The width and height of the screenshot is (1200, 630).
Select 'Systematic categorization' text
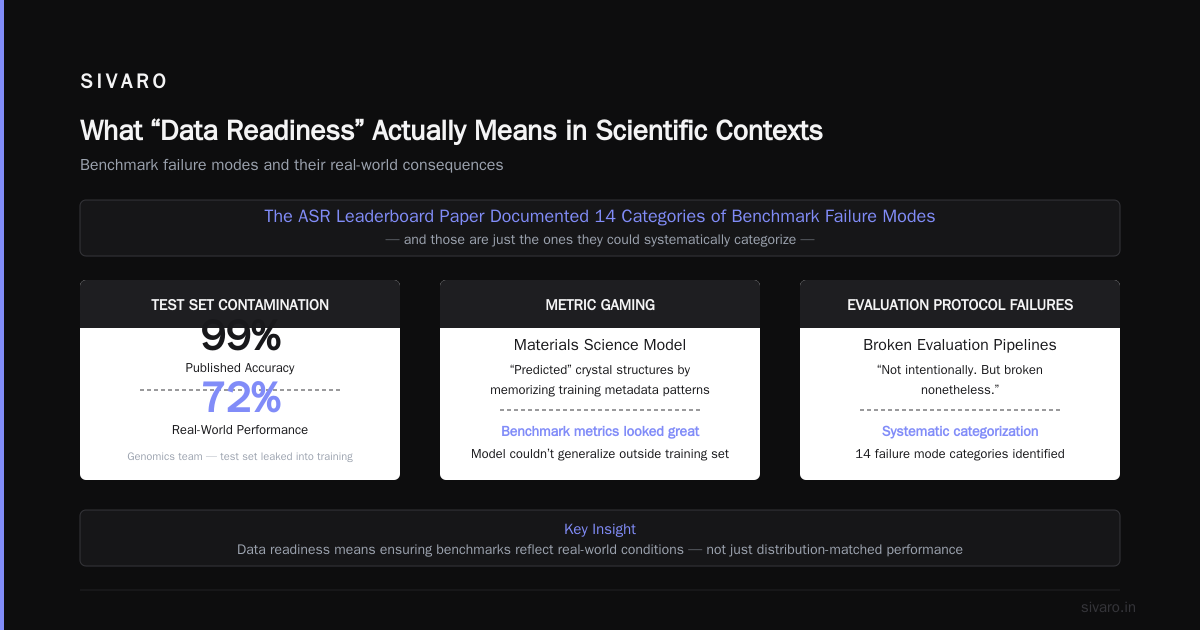[960, 432]
